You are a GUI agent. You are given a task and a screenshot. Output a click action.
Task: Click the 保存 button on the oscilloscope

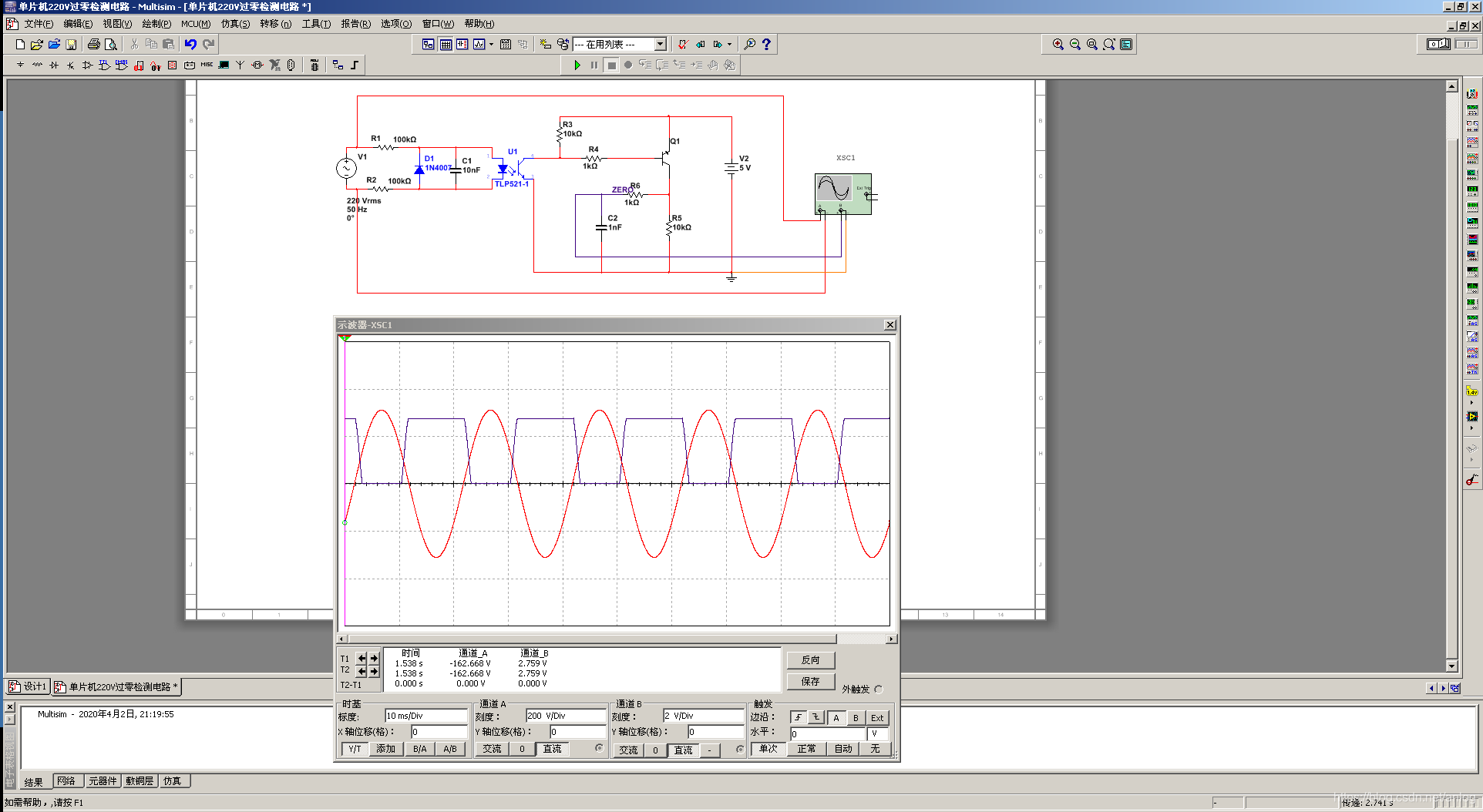coord(810,682)
